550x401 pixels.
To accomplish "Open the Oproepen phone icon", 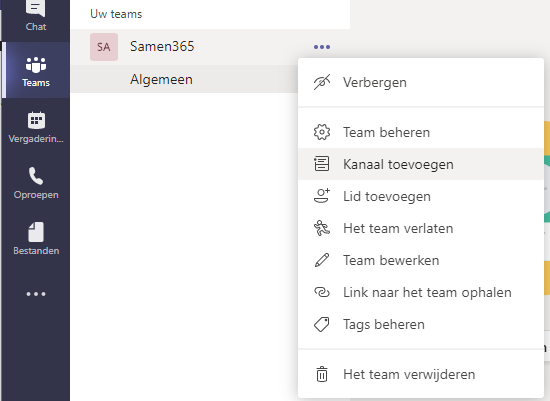I will (36, 176).
